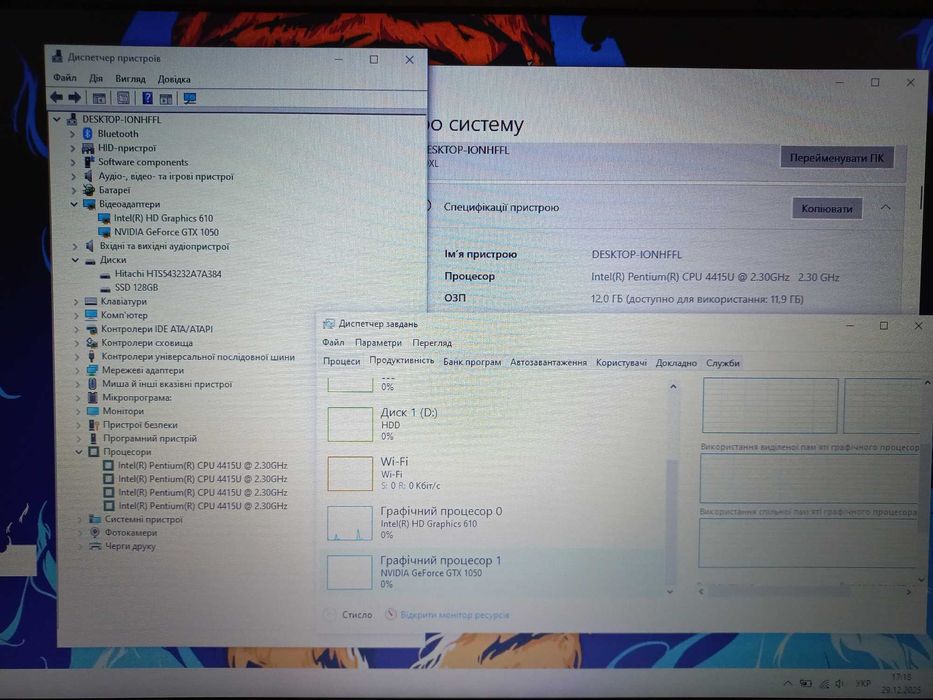
Task: Open the Параметри menu in Task Manager
Action: pyautogui.click(x=378, y=343)
